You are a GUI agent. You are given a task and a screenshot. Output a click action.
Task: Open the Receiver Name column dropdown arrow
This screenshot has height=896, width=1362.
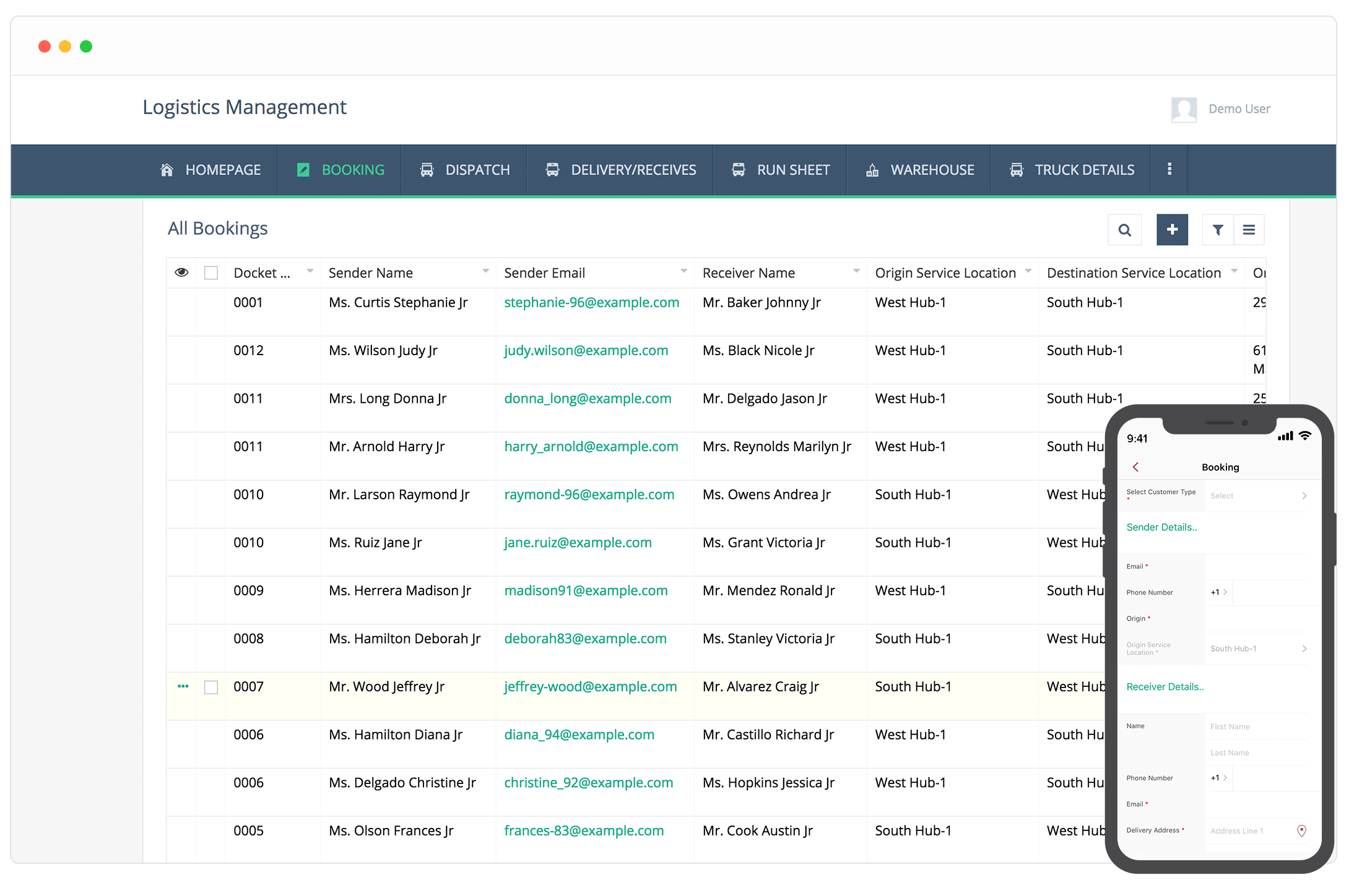point(856,272)
